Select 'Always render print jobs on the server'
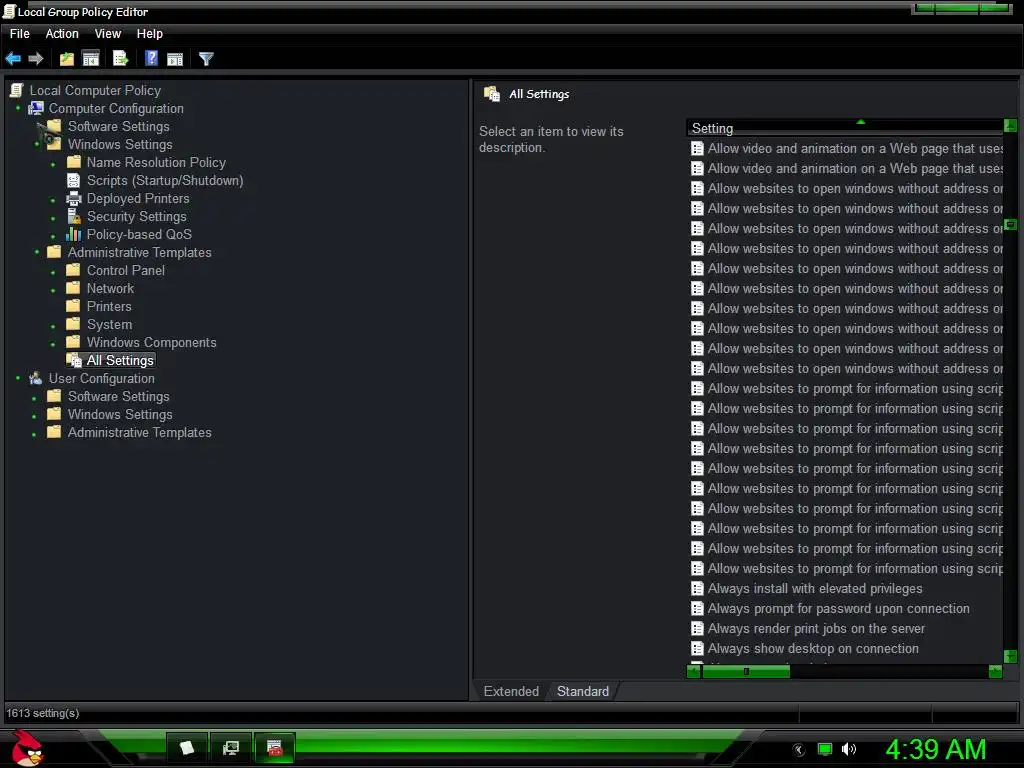This screenshot has height=768, width=1024. pyautogui.click(x=816, y=628)
